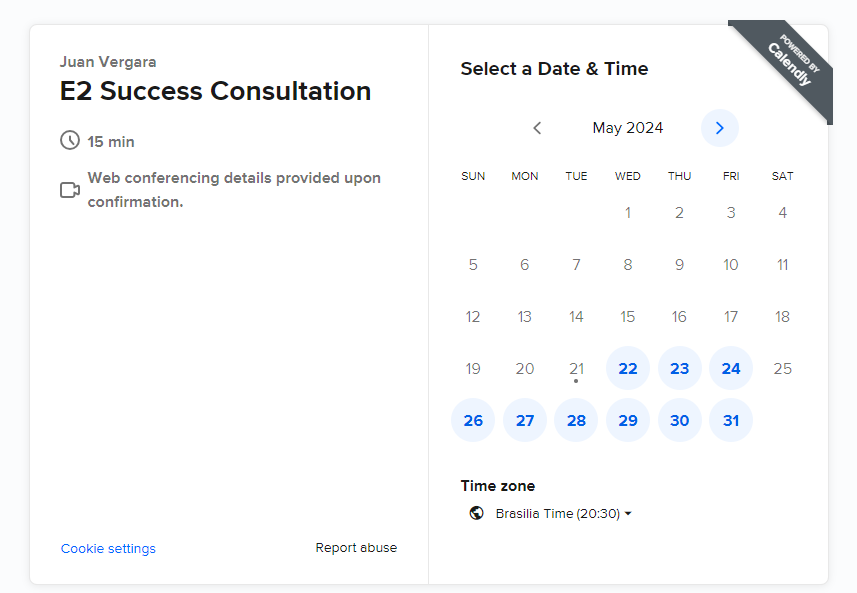Click the Report abuse link
The height and width of the screenshot is (593, 857).
coord(355,548)
